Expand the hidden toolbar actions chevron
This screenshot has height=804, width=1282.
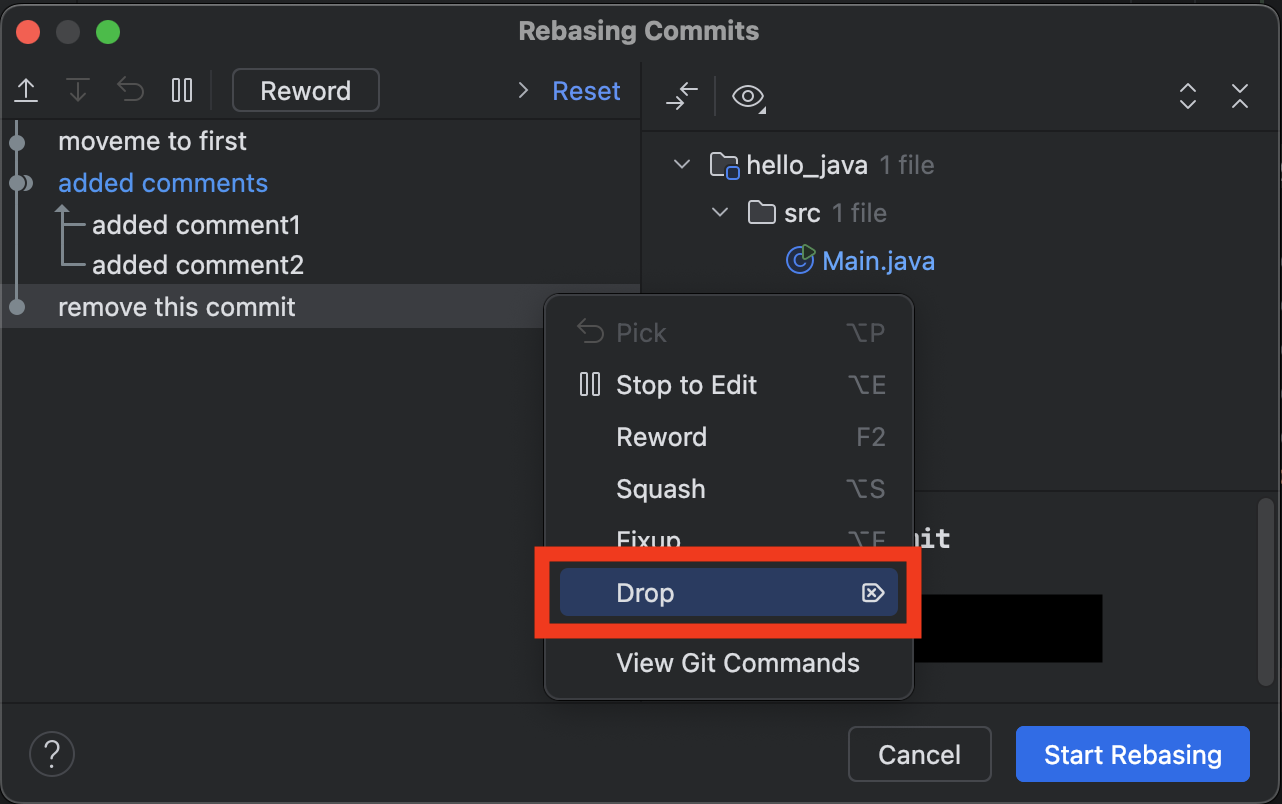coord(523,91)
